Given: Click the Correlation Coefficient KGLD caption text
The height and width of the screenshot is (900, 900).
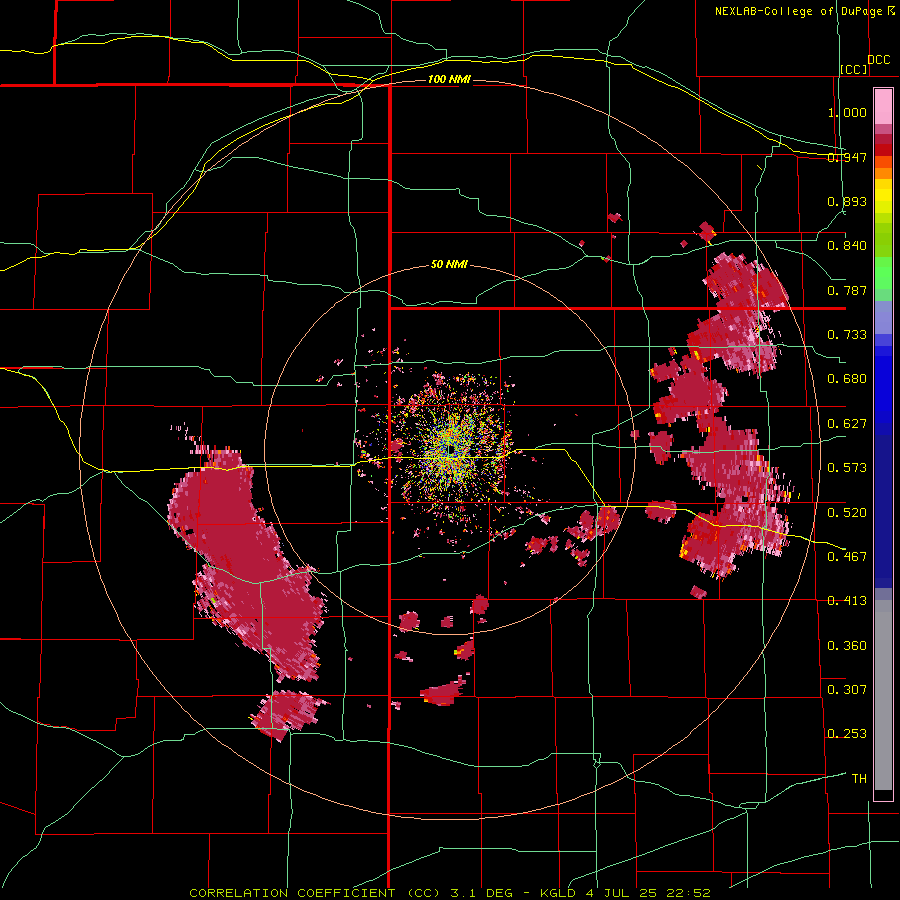Looking at the screenshot, I should point(450,893).
